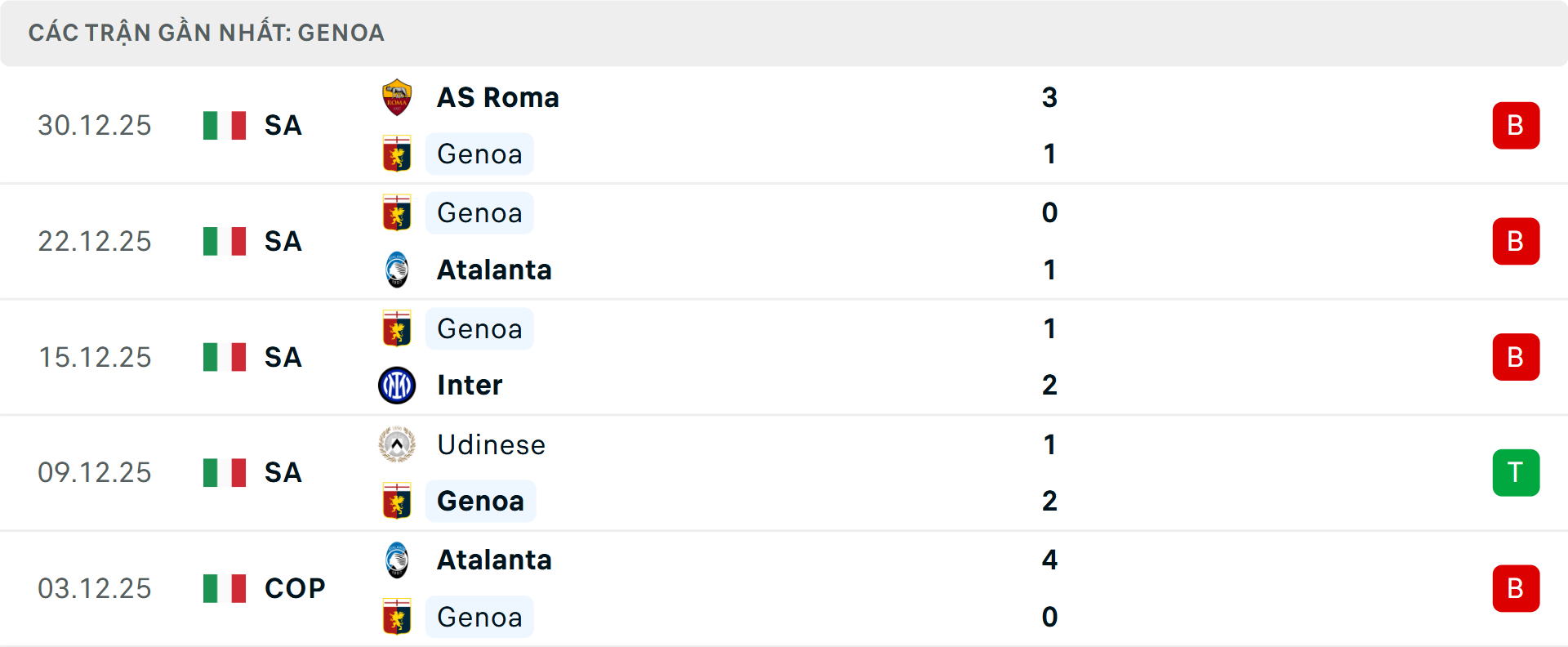Click the red B badge of the COP match
The image size is (1568, 647).
1516,588
